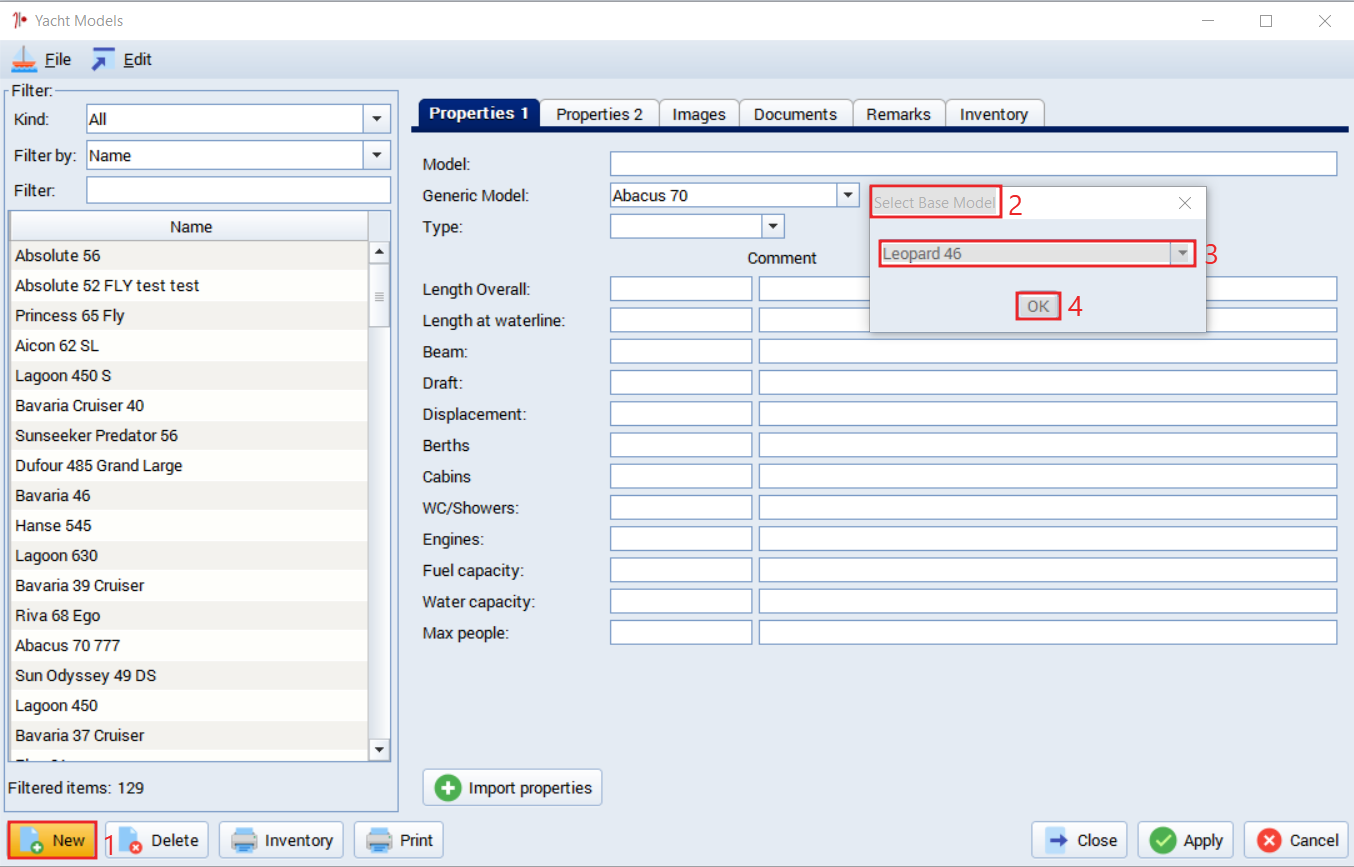The height and width of the screenshot is (867, 1354).
Task: Confirm base model with OK button
Action: tap(1038, 306)
